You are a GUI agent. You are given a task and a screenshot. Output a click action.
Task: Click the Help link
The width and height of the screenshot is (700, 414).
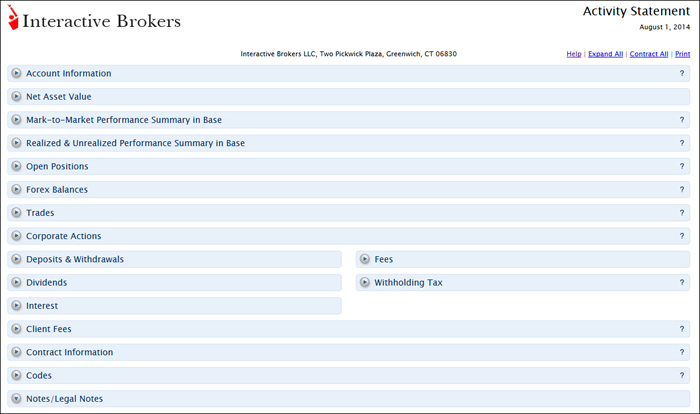[574, 54]
